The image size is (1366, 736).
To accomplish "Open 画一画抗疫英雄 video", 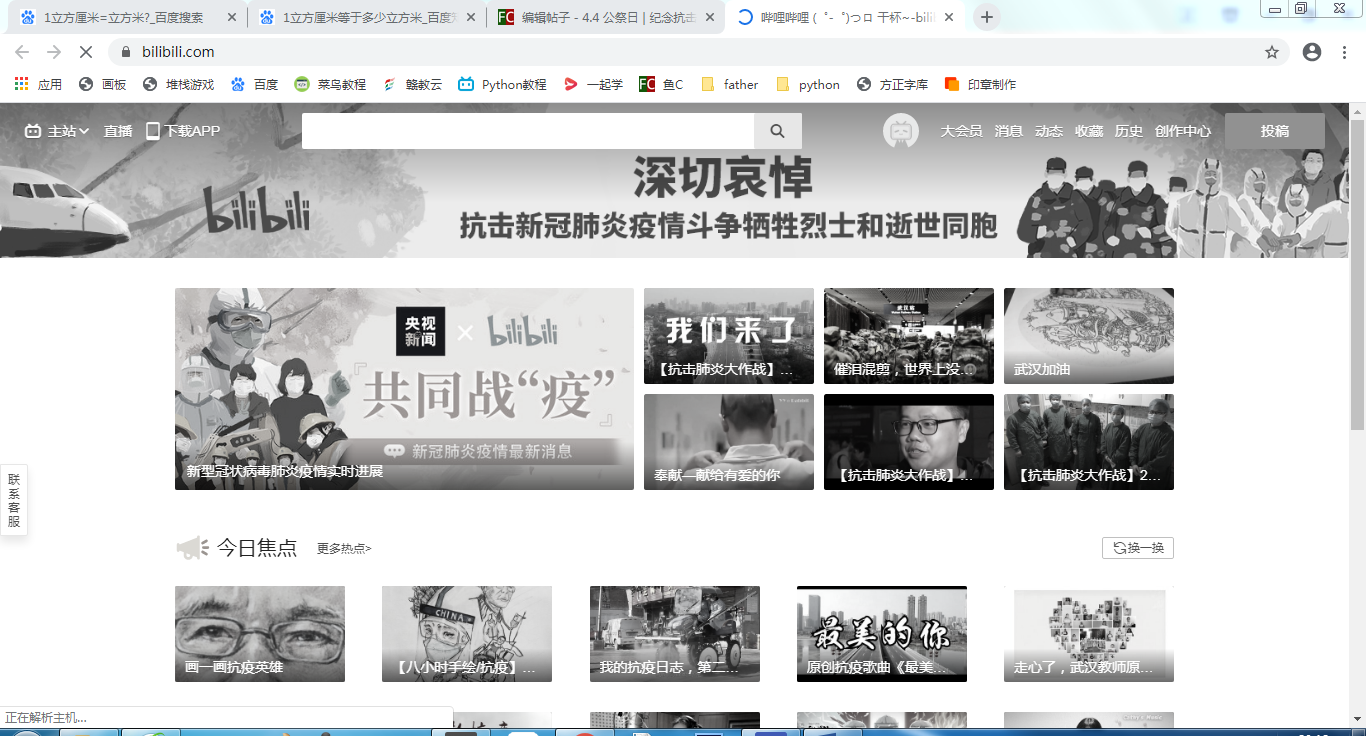I will pos(260,634).
